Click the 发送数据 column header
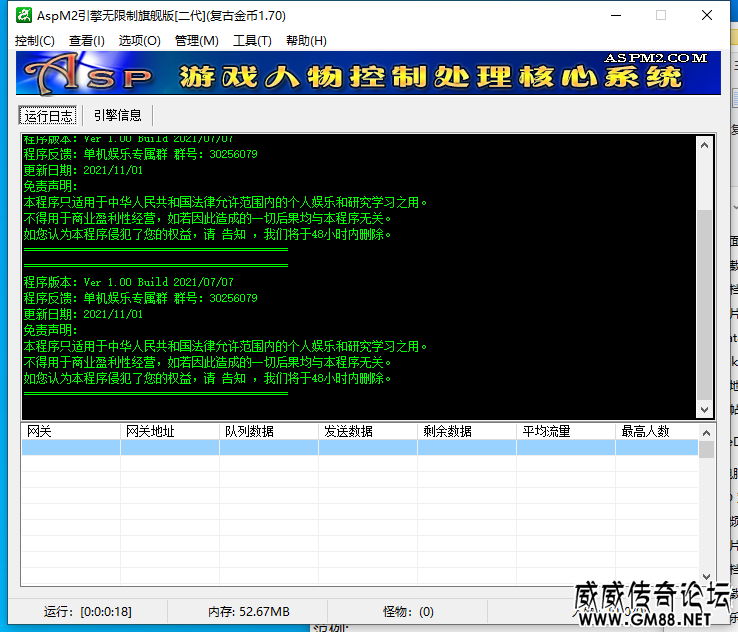 [368, 432]
